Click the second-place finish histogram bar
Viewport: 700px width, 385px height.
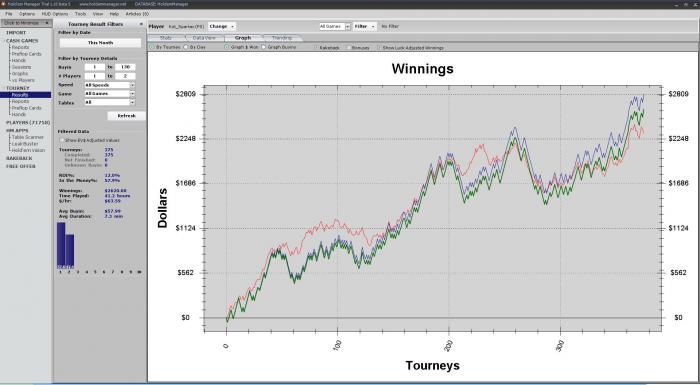pyautogui.click(x=70, y=251)
